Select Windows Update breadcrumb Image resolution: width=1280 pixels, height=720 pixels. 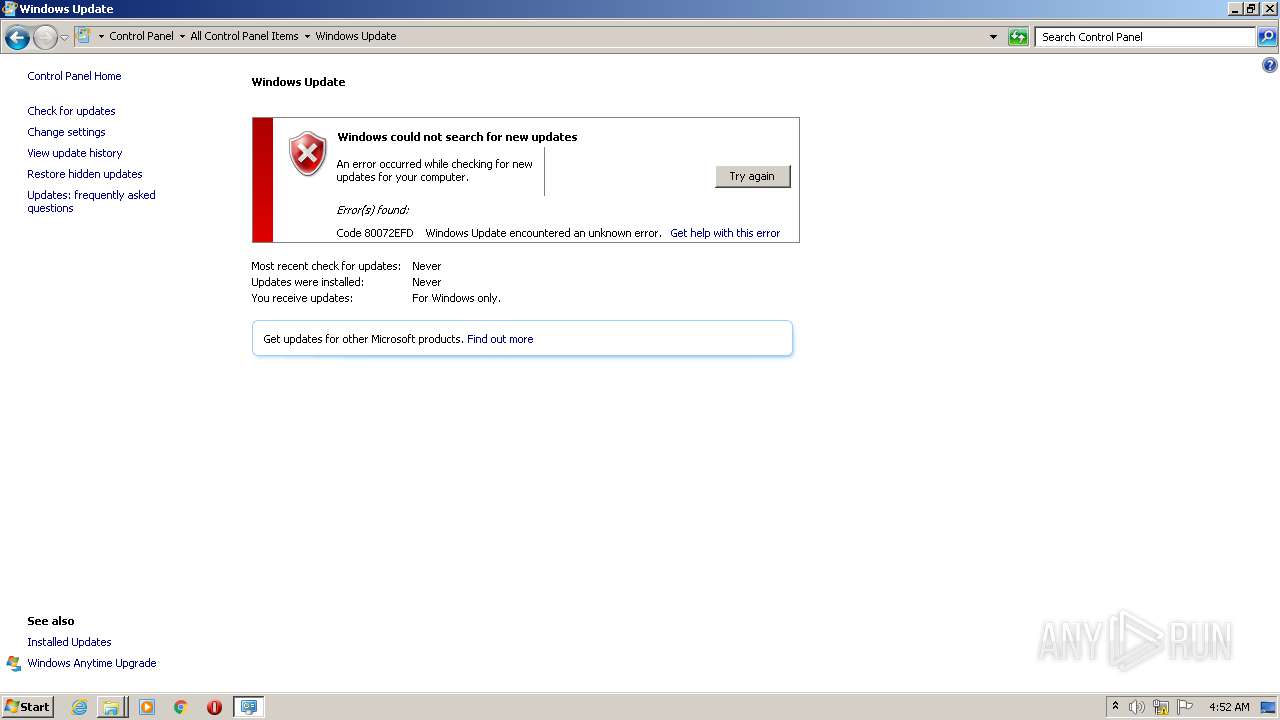[x=356, y=36]
